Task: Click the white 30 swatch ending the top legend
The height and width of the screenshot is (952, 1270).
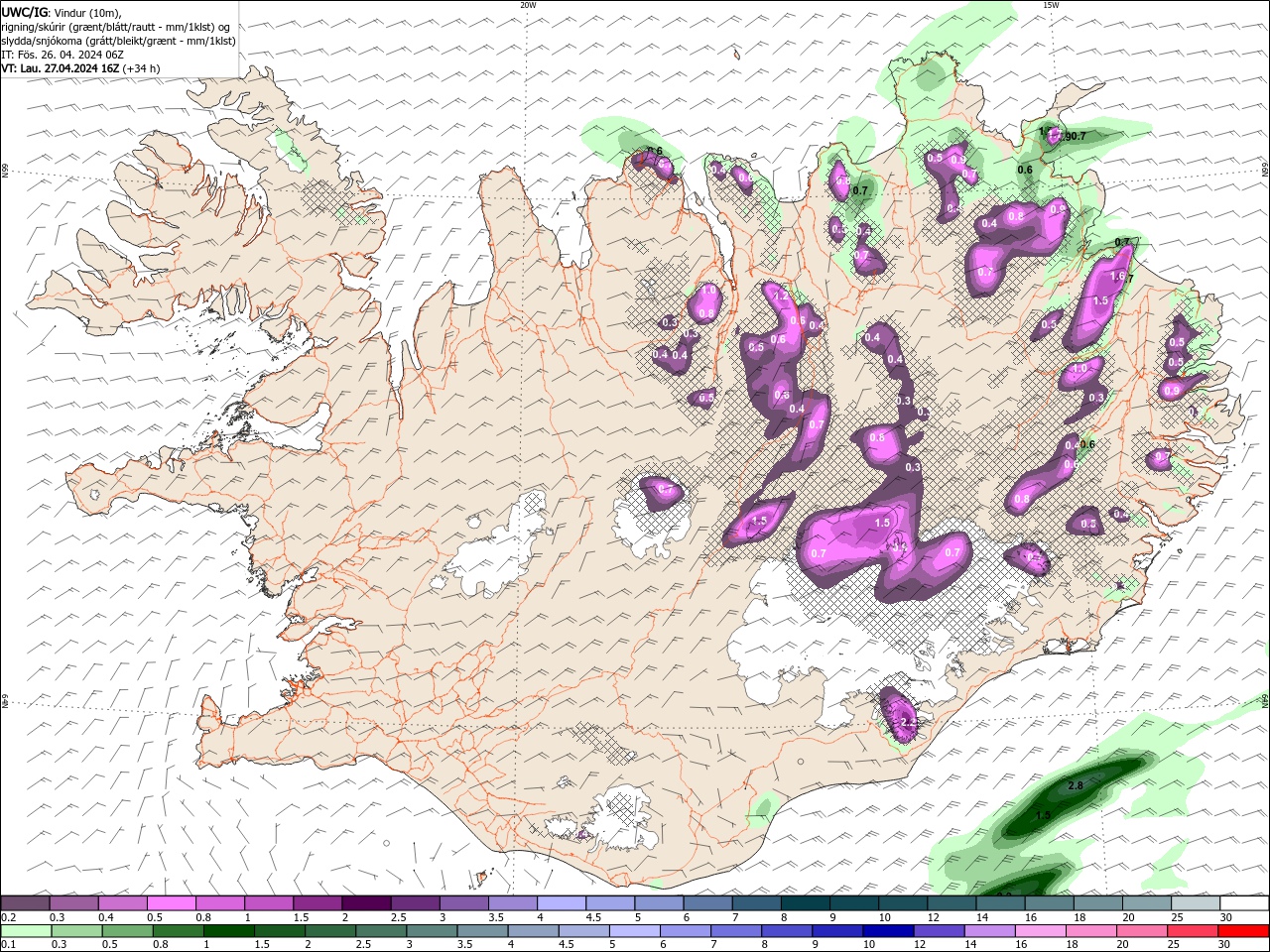Action: click(x=1244, y=903)
